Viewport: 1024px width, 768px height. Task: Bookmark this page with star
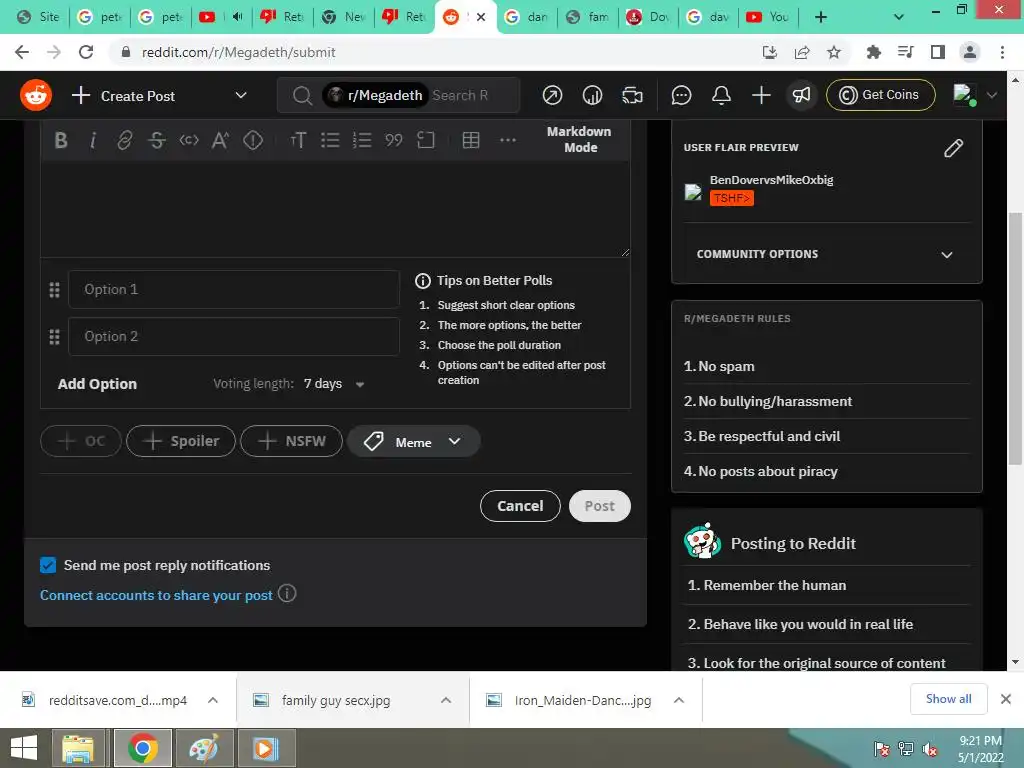tap(834, 52)
